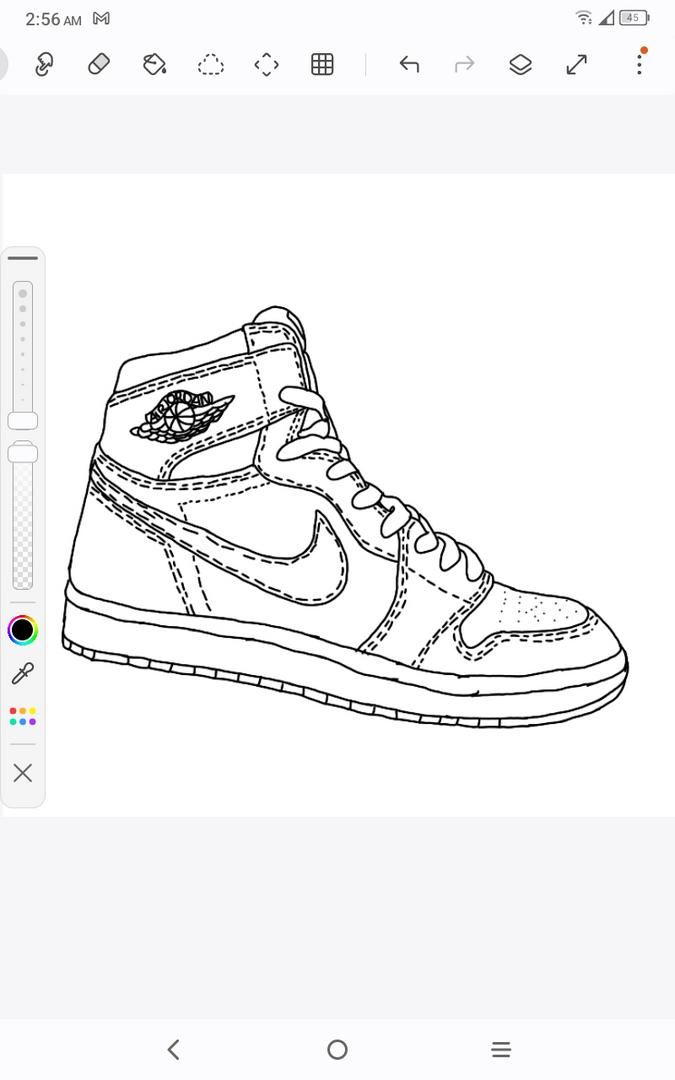Image resolution: width=675 pixels, height=1080 pixels.
Task: Tap the side panel handle bar
Action: 23,258
